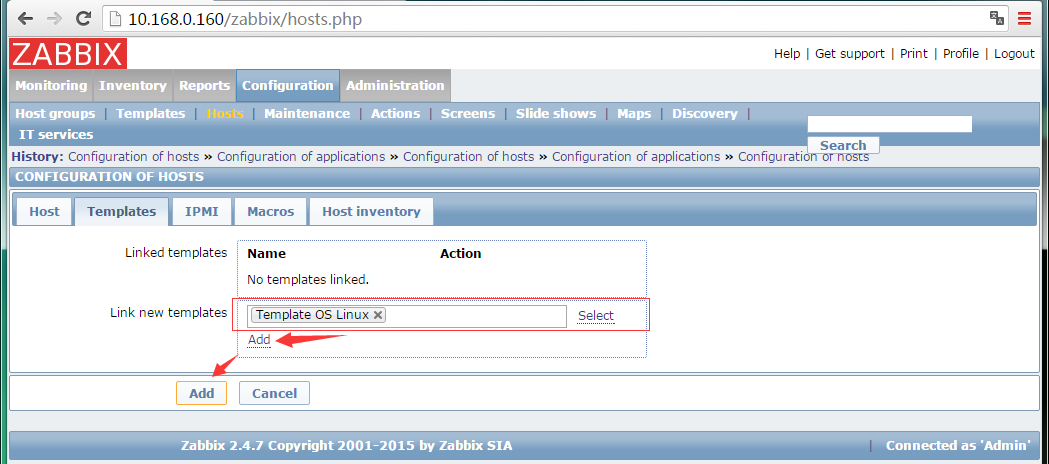Viewport: 1049px width, 464px height.
Task: Open Maps submenu item
Action: [634, 114]
